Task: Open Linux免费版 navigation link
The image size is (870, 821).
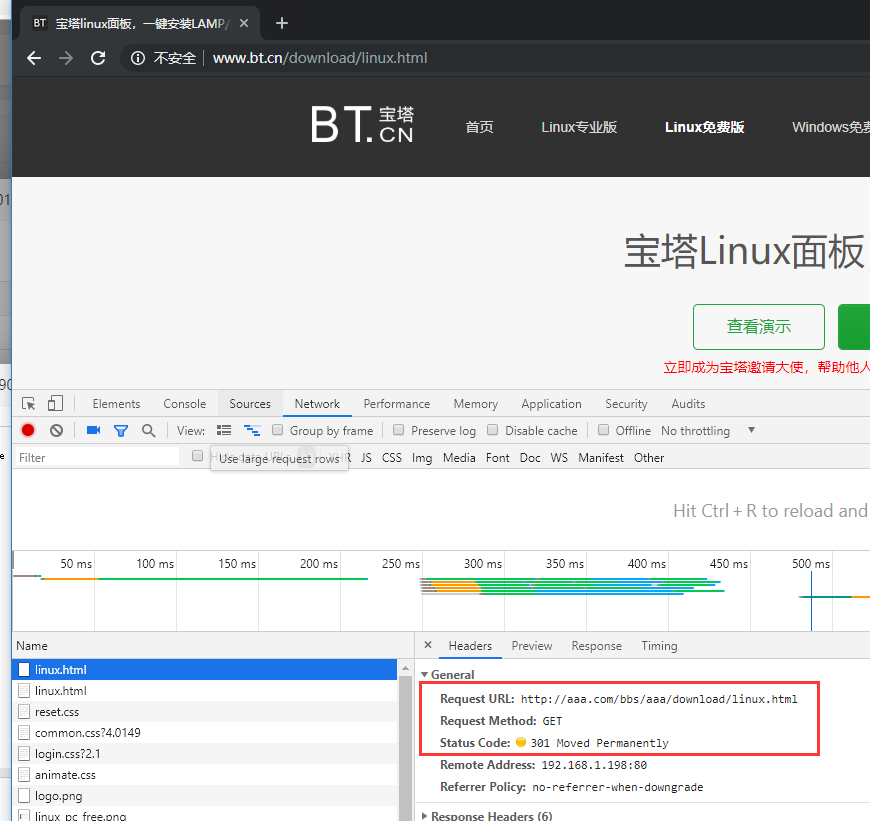Action: click(705, 127)
